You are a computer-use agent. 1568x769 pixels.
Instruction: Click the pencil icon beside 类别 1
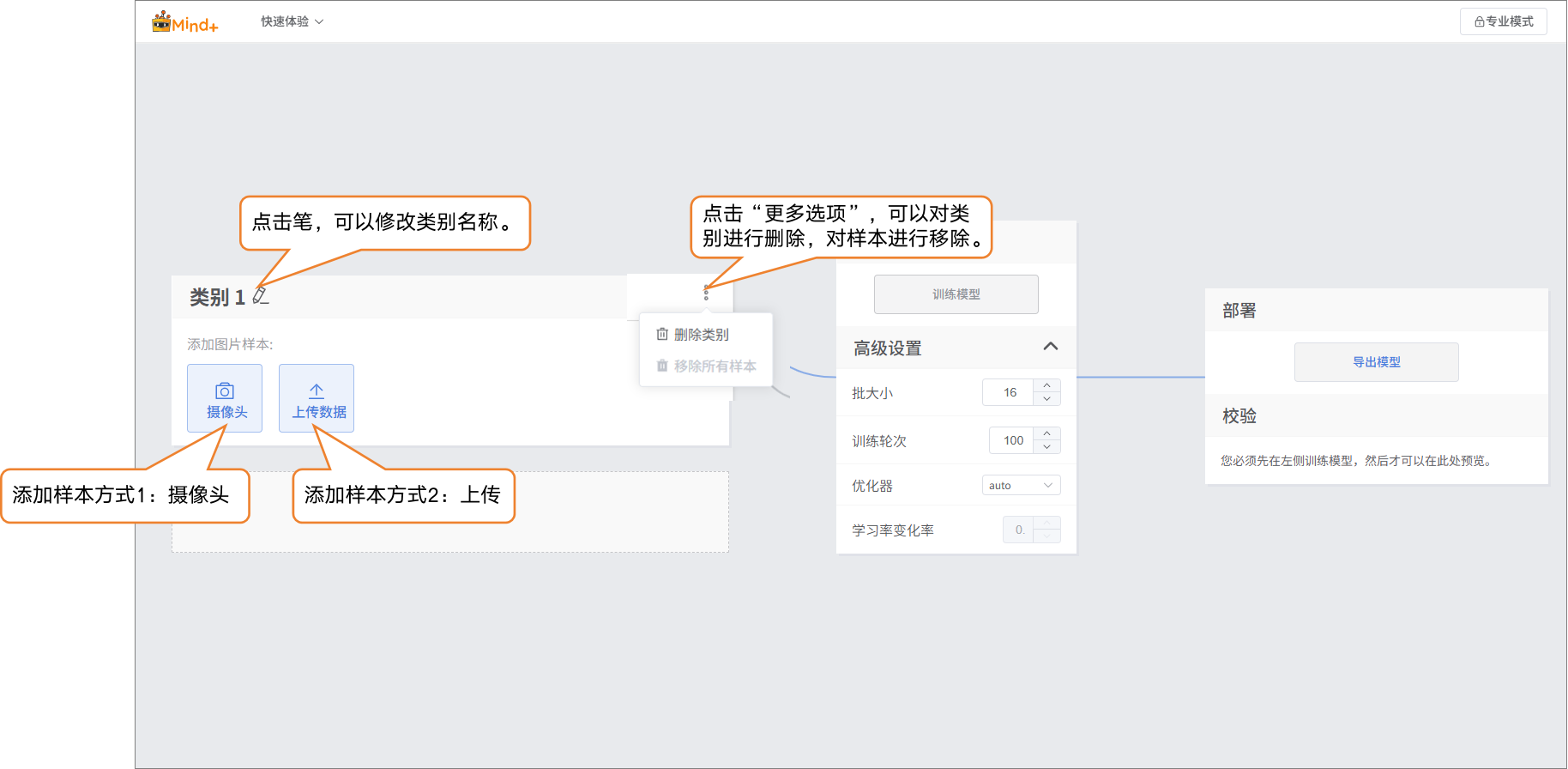pyautogui.click(x=261, y=296)
